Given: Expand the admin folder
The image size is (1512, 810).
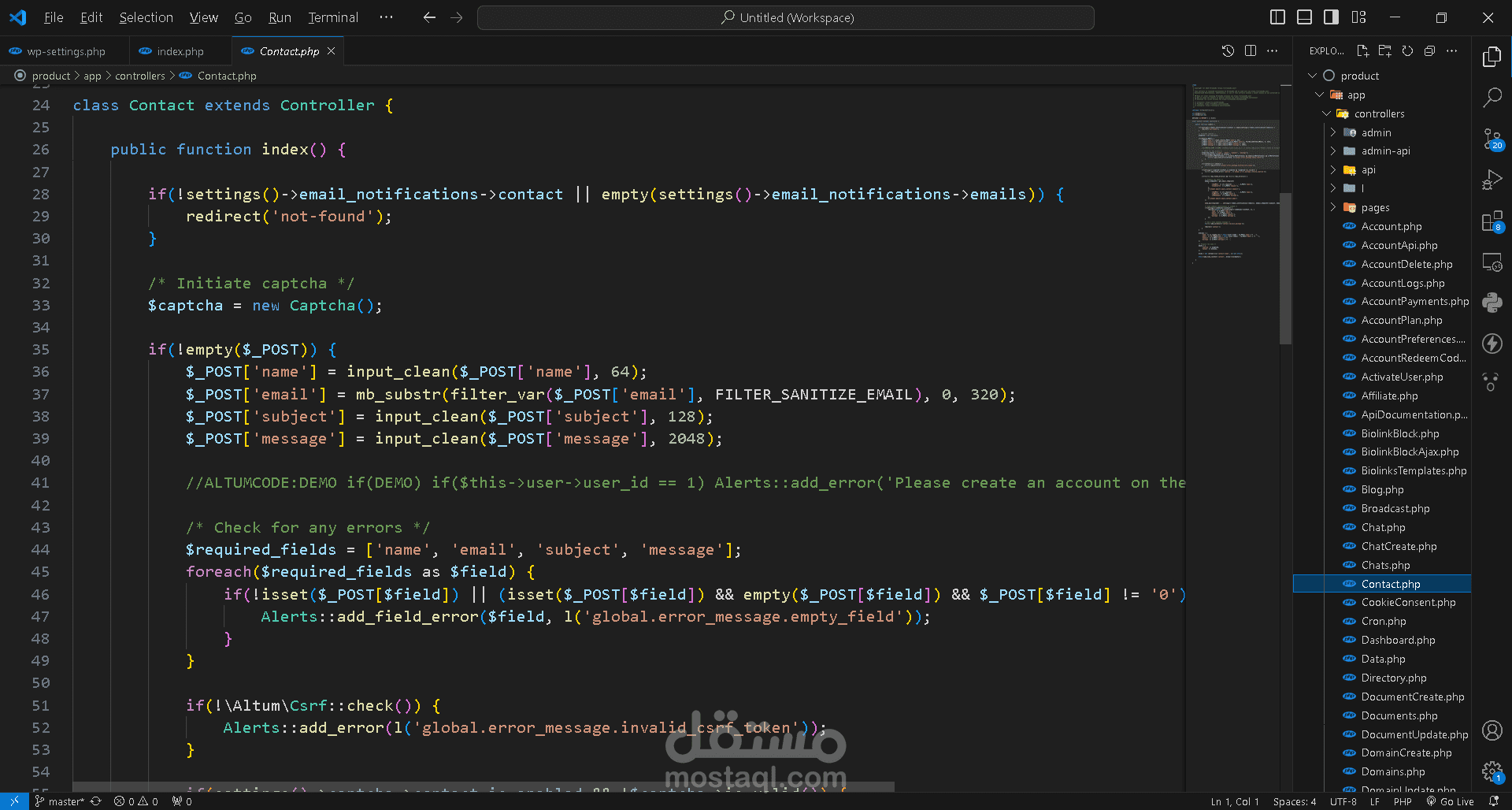Looking at the screenshot, I should (1333, 132).
